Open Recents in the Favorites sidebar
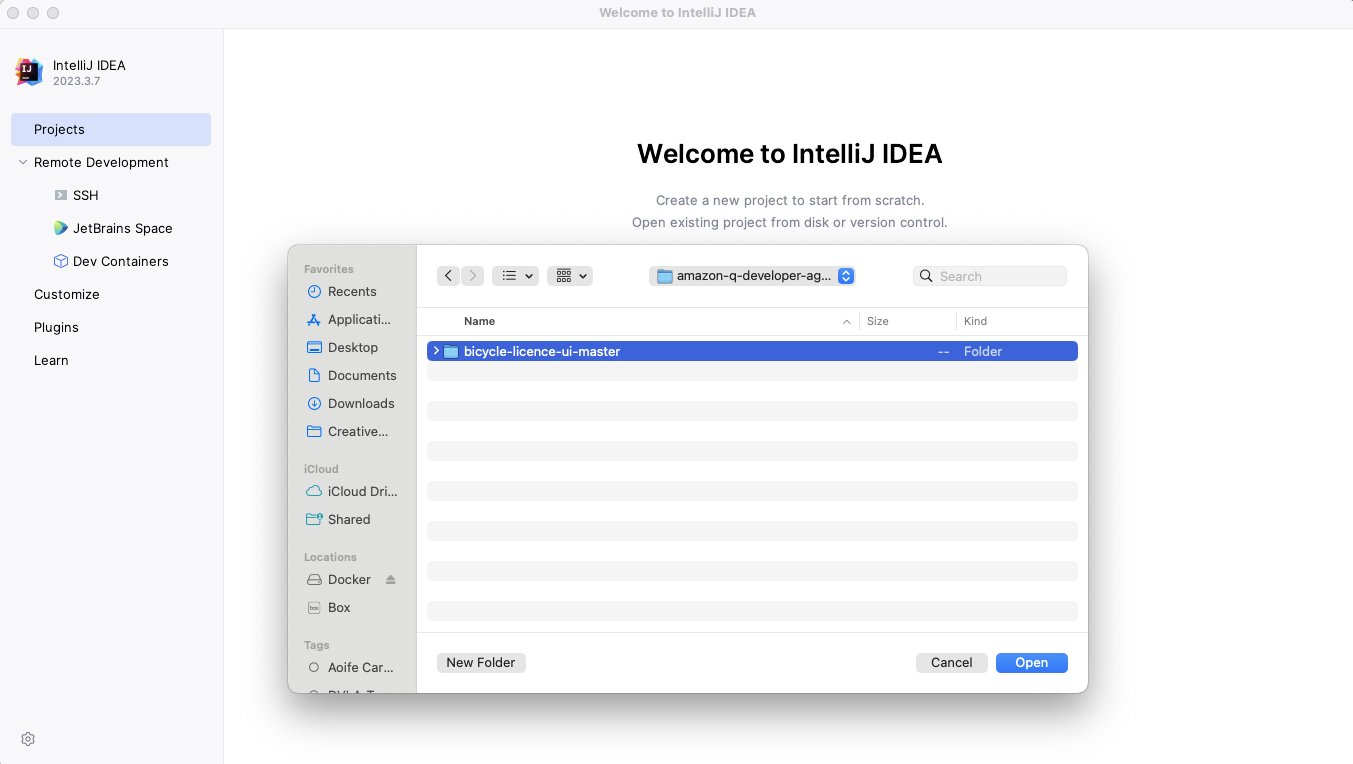This screenshot has height=764, width=1353. pyautogui.click(x=352, y=291)
